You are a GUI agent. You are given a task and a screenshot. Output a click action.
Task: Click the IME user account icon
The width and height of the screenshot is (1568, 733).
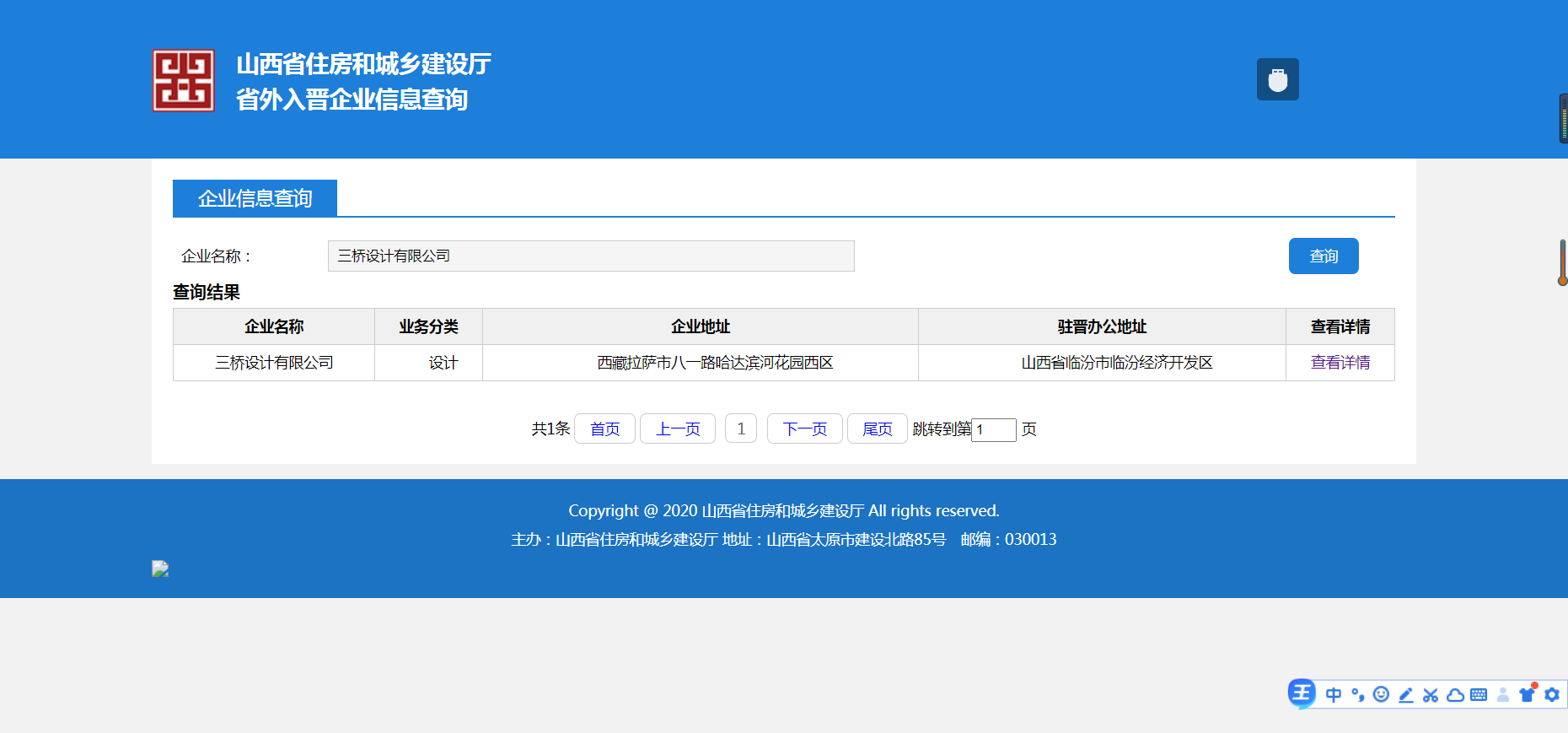pyautogui.click(x=1503, y=695)
